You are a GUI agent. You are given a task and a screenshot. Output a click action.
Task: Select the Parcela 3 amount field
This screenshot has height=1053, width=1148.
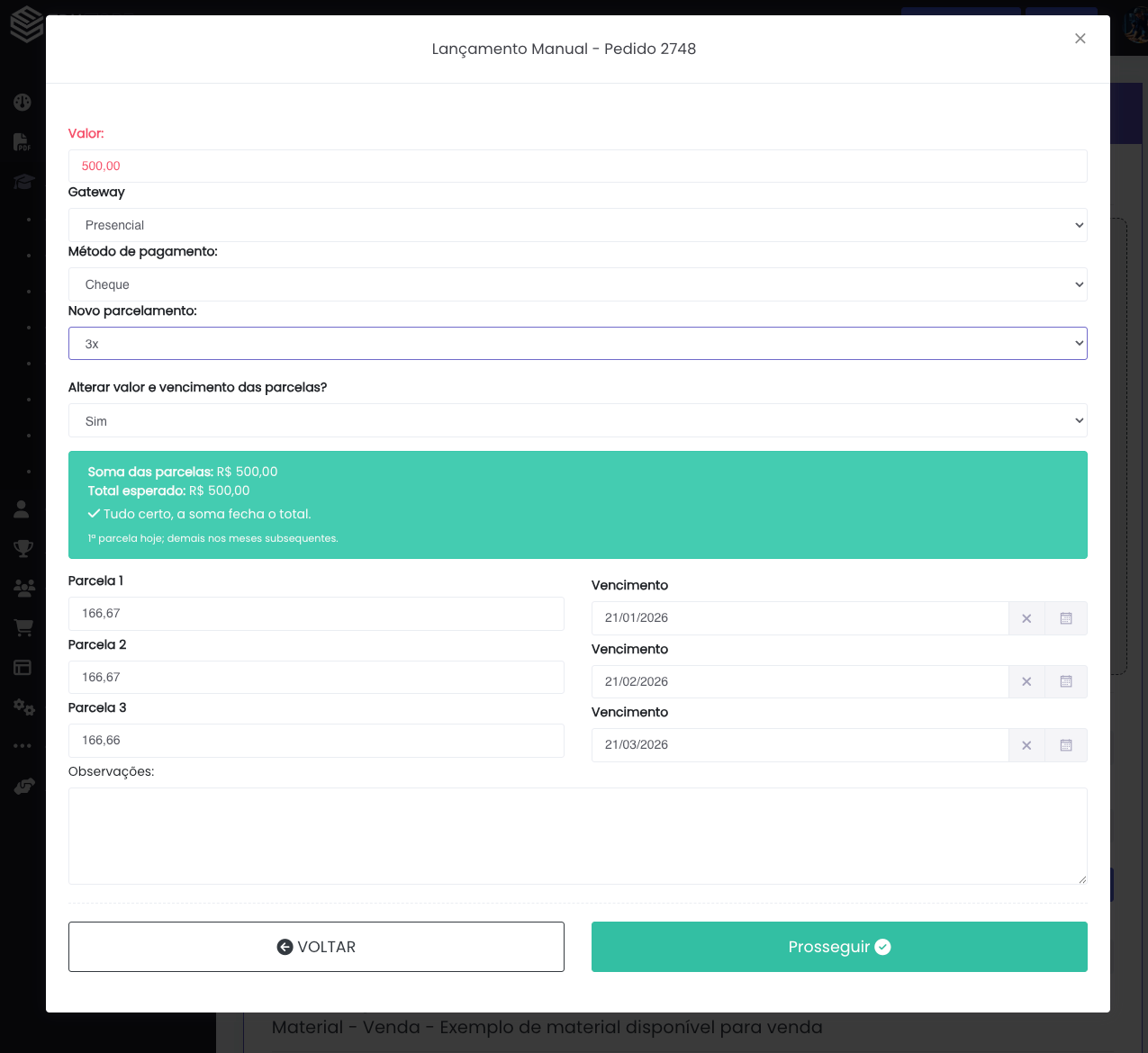tap(316, 741)
